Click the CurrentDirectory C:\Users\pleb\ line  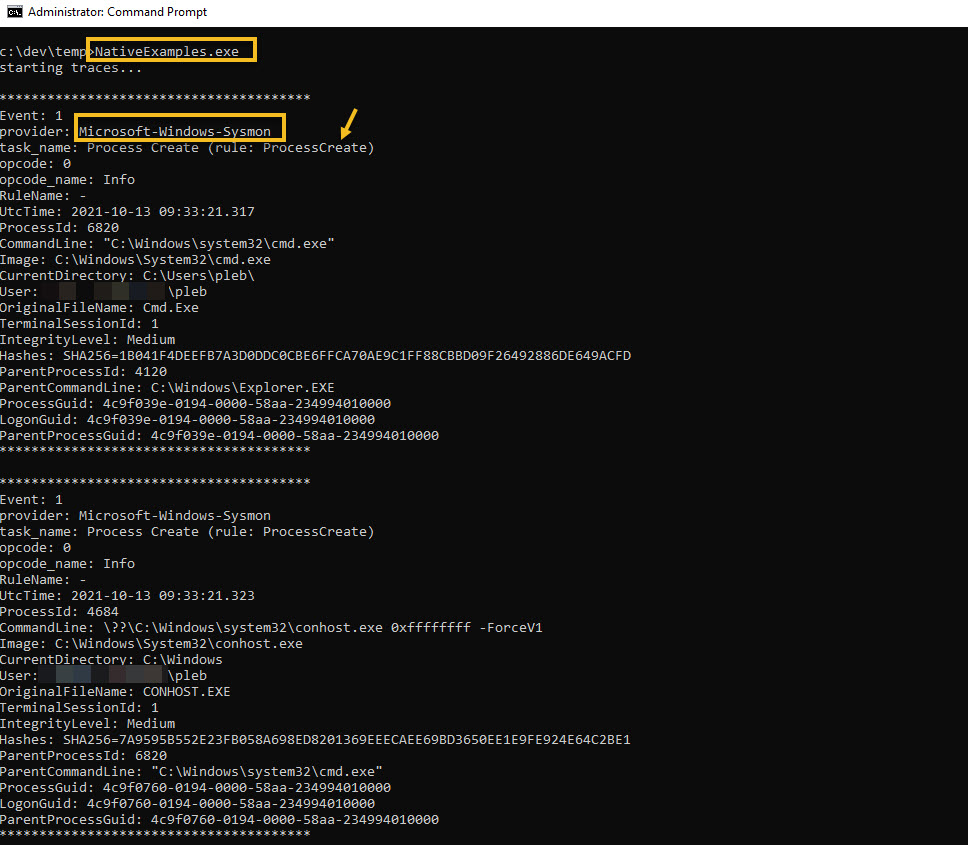(128, 276)
